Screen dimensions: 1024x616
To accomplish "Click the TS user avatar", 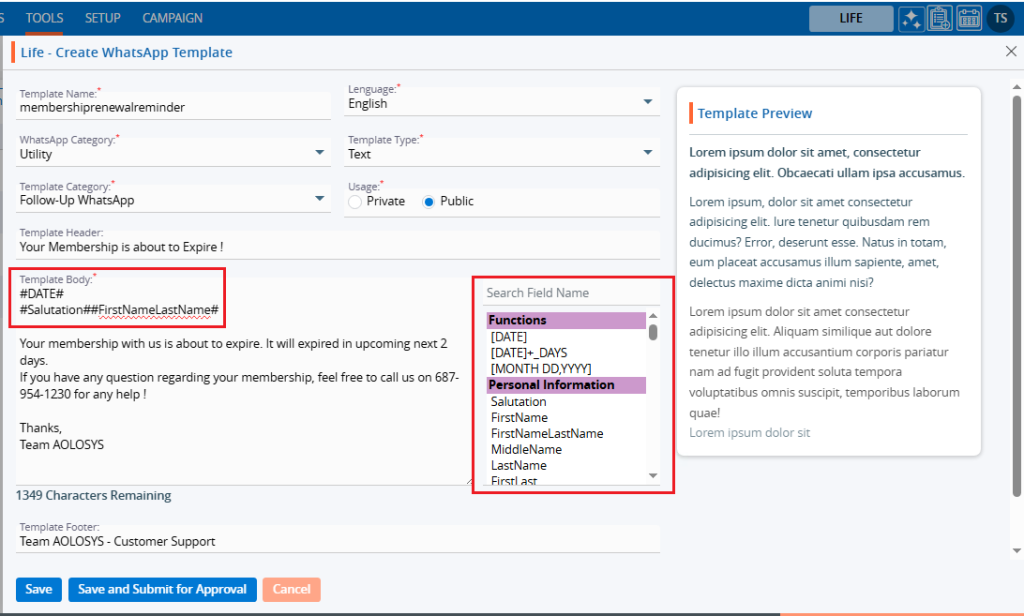I will click(x=1000, y=18).
